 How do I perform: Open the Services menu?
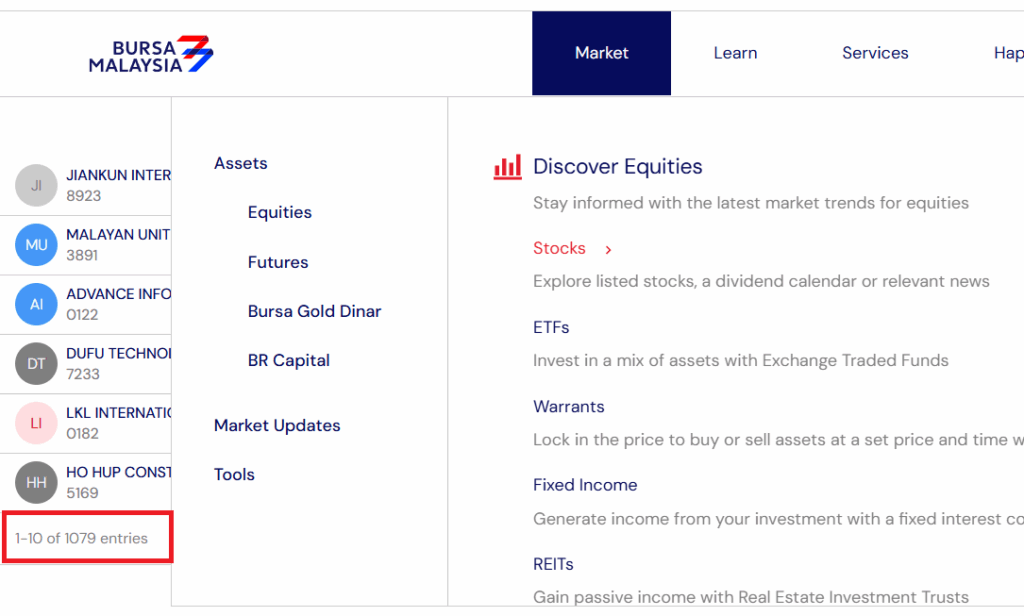pos(875,53)
